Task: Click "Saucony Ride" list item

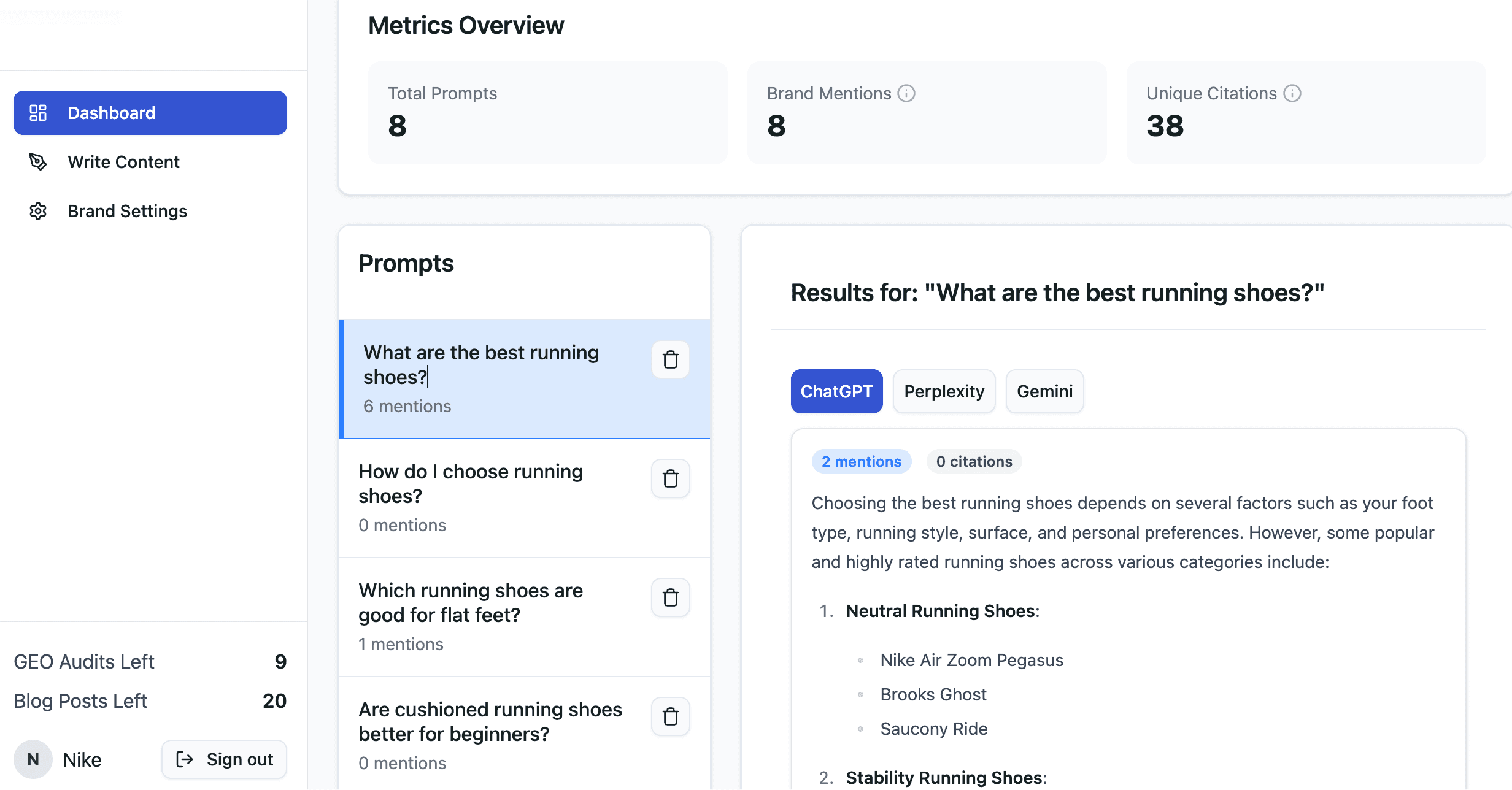Action: (934, 729)
